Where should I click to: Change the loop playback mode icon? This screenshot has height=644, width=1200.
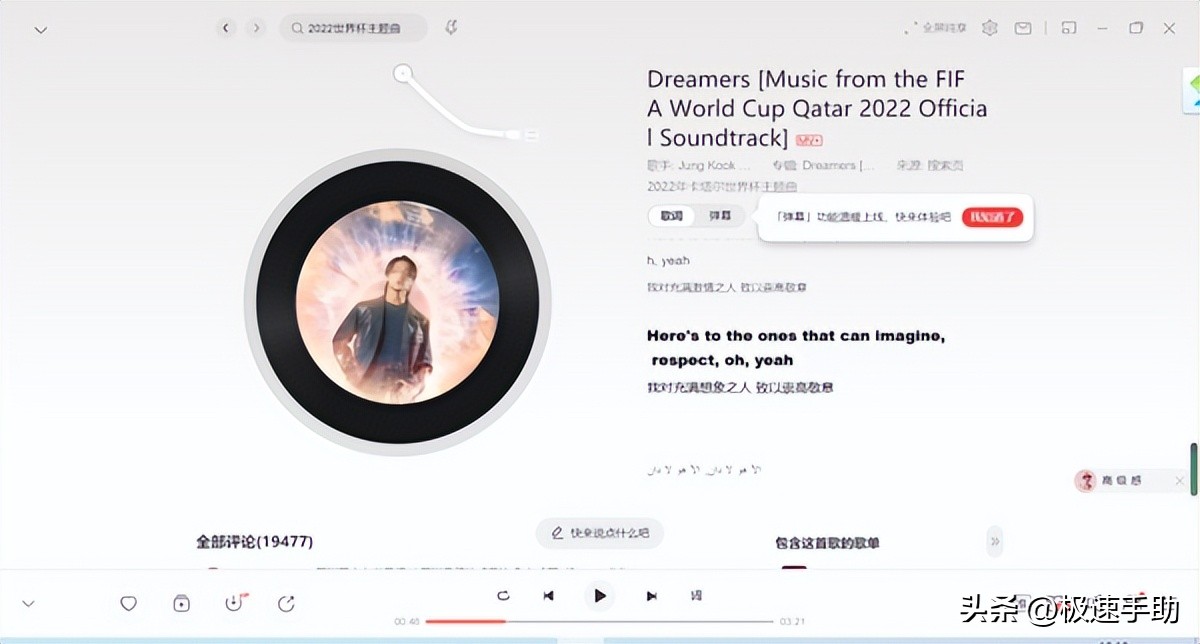tap(503, 595)
